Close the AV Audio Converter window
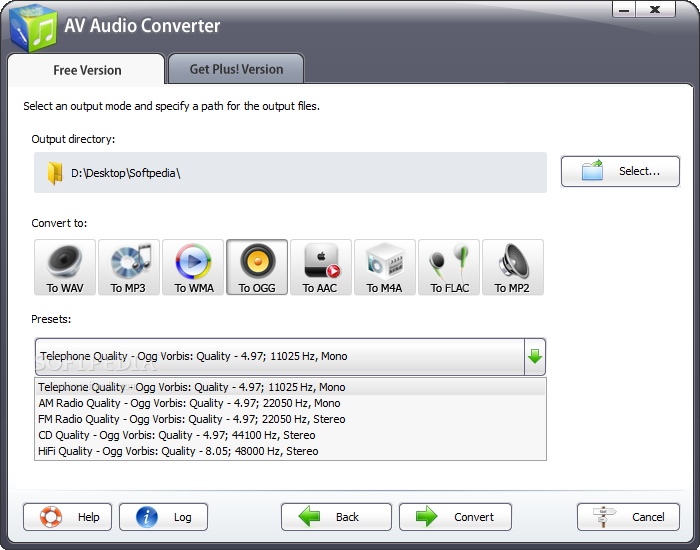The height and width of the screenshot is (550, 700). 655,10
